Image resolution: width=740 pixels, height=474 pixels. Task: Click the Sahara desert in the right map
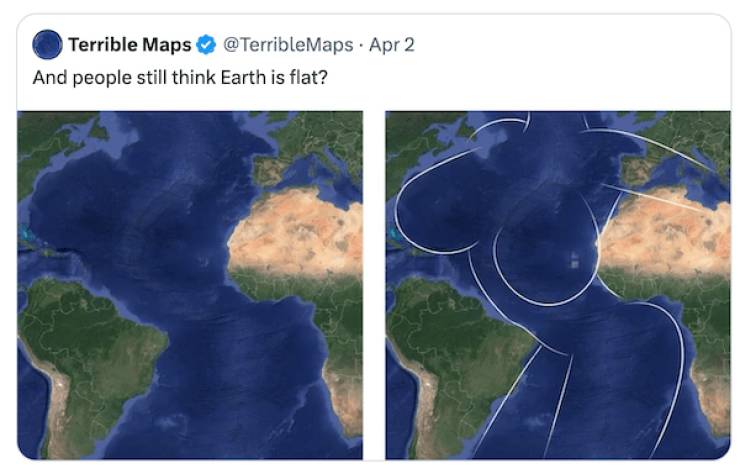click(670, 235)
